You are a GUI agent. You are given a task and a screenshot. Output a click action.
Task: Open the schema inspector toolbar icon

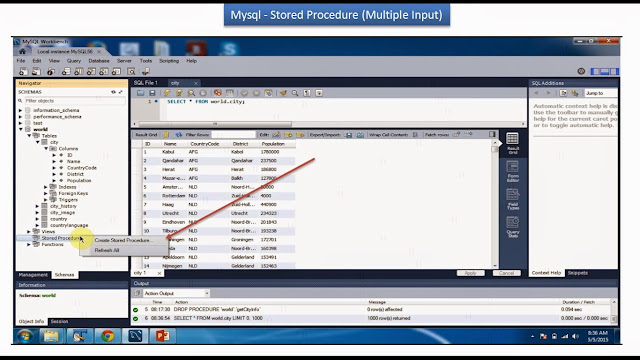tap(51, 71)
